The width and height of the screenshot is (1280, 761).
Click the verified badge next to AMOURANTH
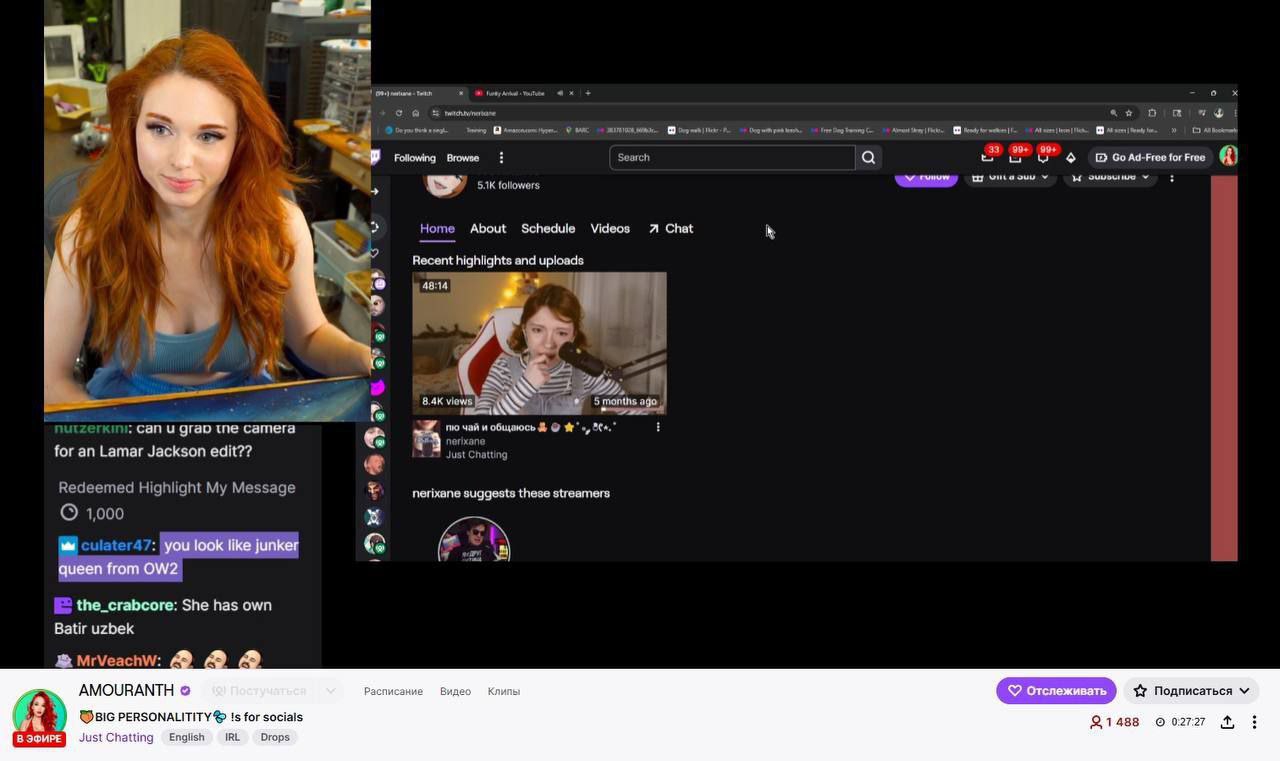pos(185,691)
